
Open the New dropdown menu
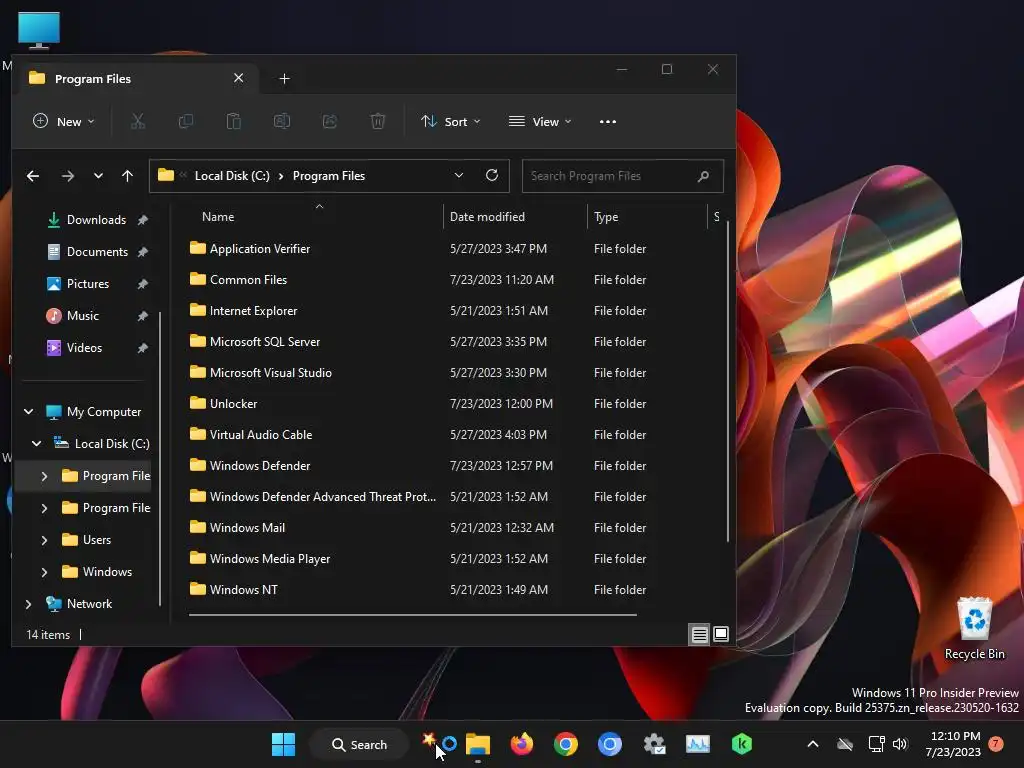(x=64, y=121)
